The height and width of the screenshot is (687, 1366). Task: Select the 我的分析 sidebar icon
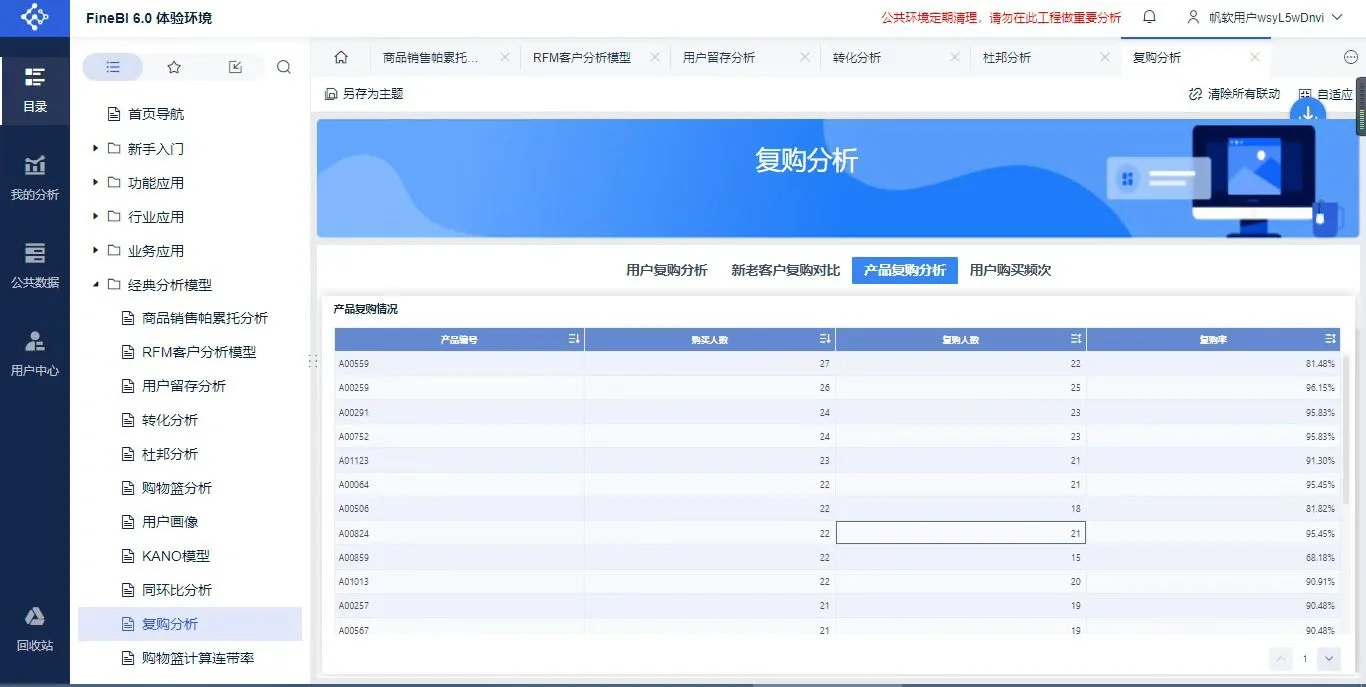coord(35,176)
